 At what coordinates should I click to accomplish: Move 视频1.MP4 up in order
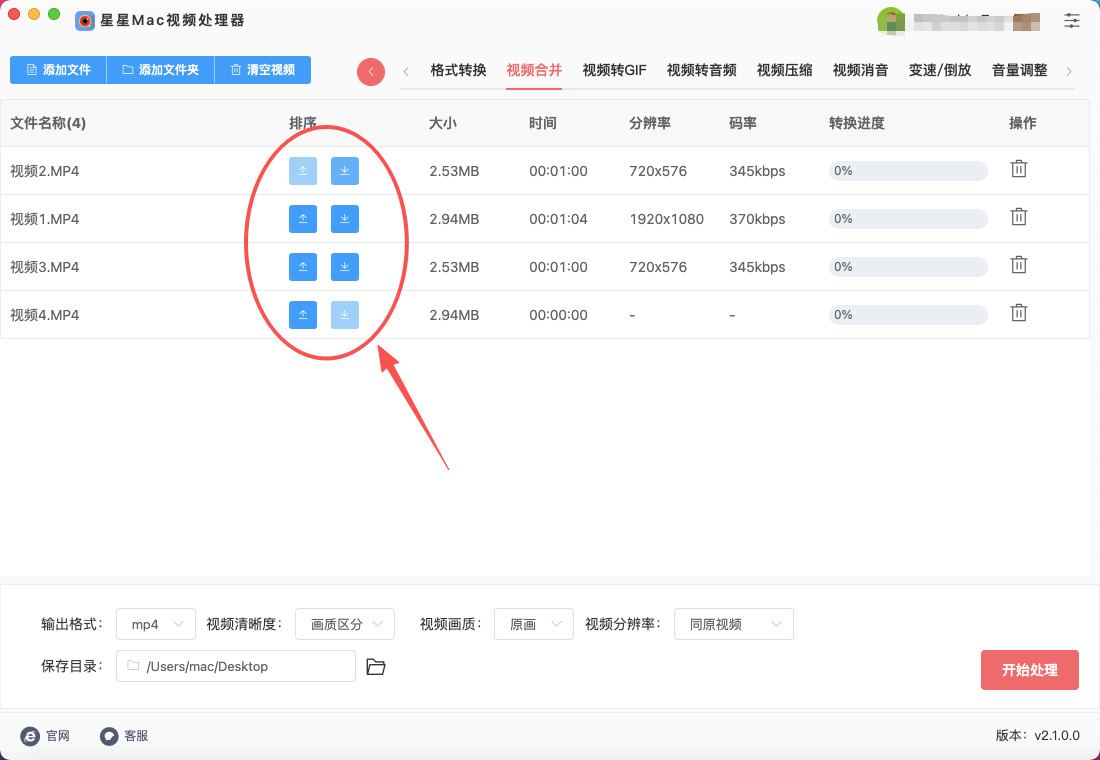(303, 219)
